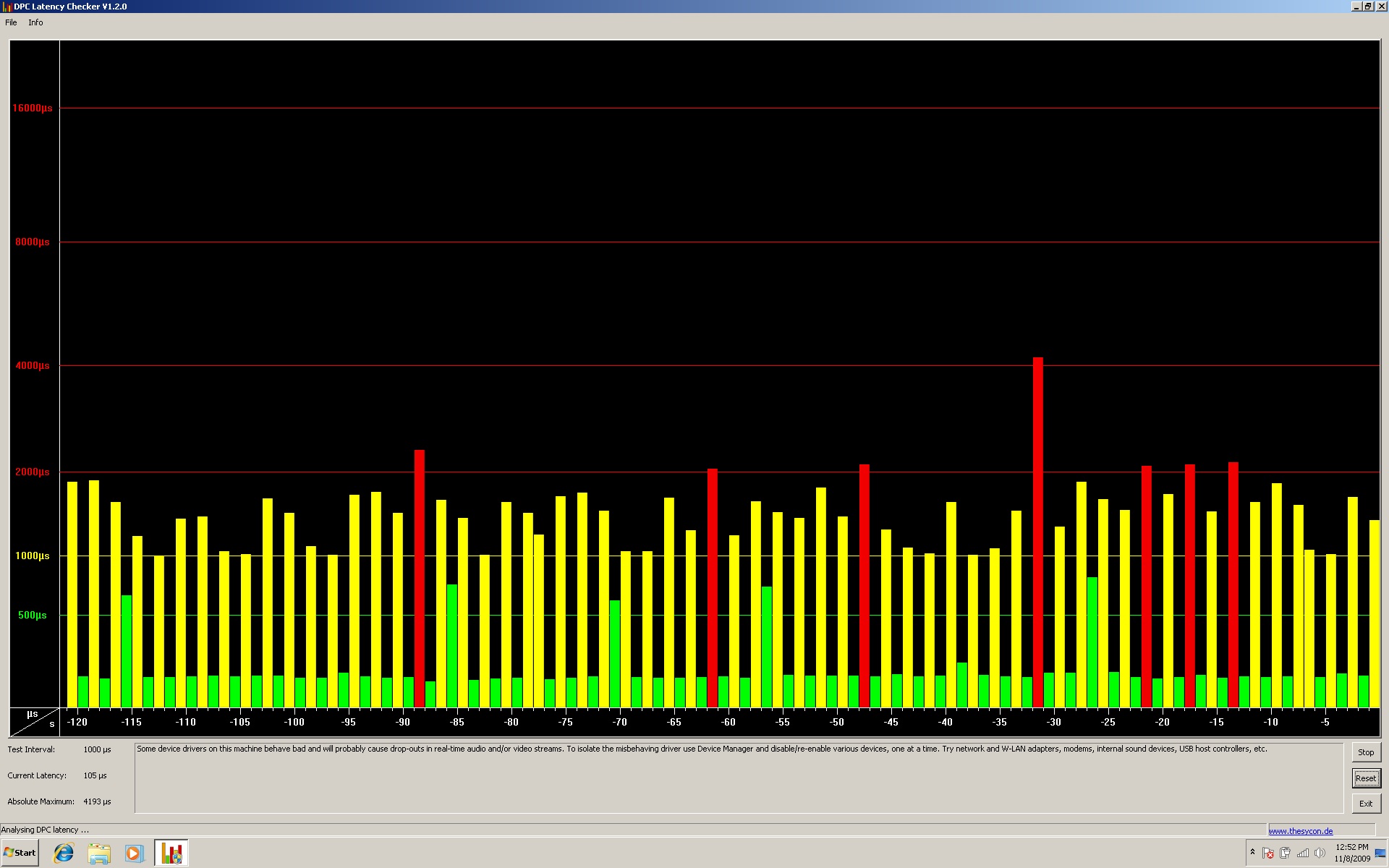Click the red latency bar near -90 s
The image size is (1389, 868).
pyautogui.click(x=419, y=578)
